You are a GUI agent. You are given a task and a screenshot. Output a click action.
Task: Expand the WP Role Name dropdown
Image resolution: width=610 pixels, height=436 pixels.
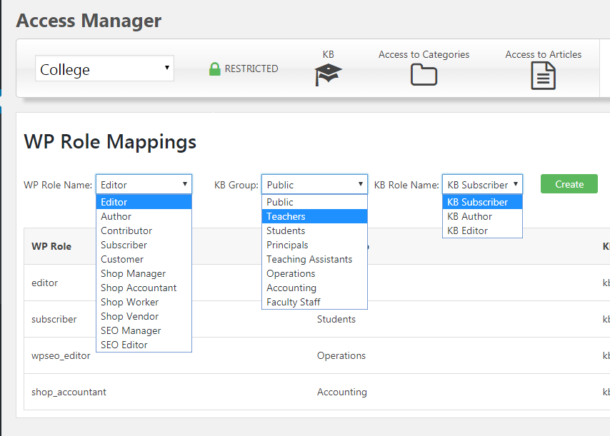coord(144,184)
